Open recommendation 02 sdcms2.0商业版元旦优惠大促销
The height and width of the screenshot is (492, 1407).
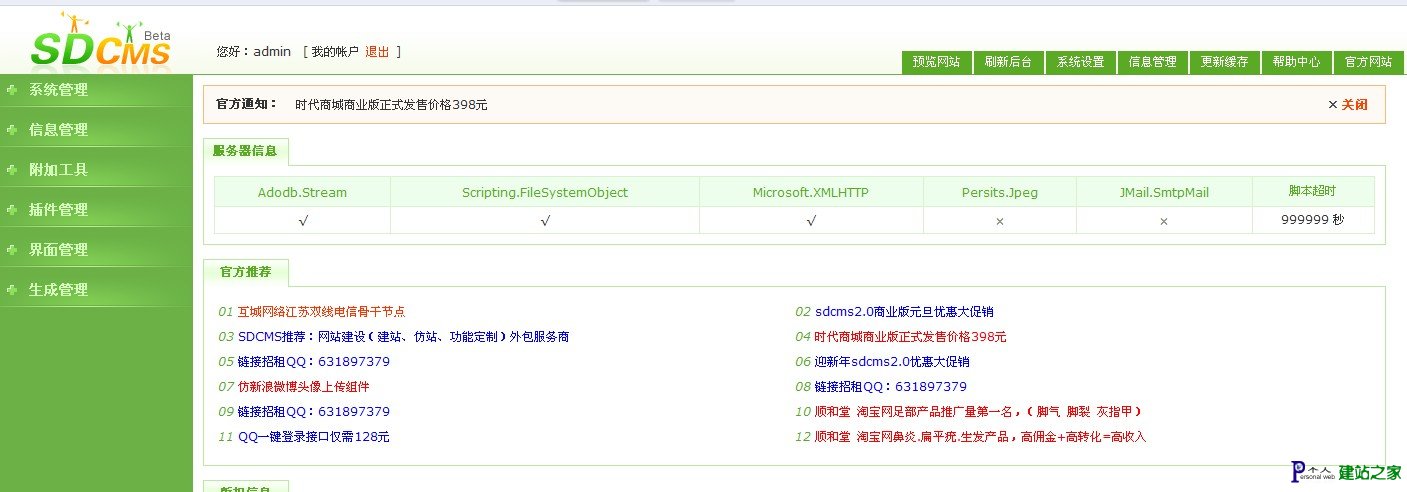(904, 312)
